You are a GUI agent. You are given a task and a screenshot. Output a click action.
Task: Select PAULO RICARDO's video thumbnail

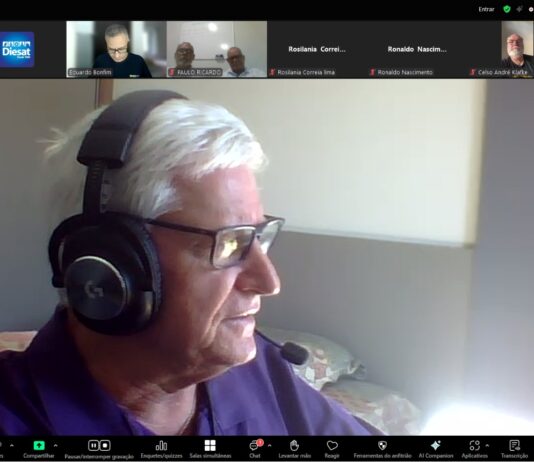click(217, 49)
